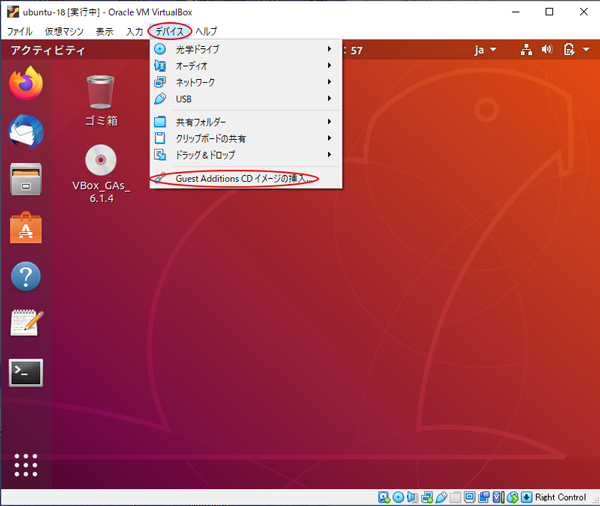600x506 pixels.
Task: Click the network monitors icon in menu
Action: coord(160,82)
